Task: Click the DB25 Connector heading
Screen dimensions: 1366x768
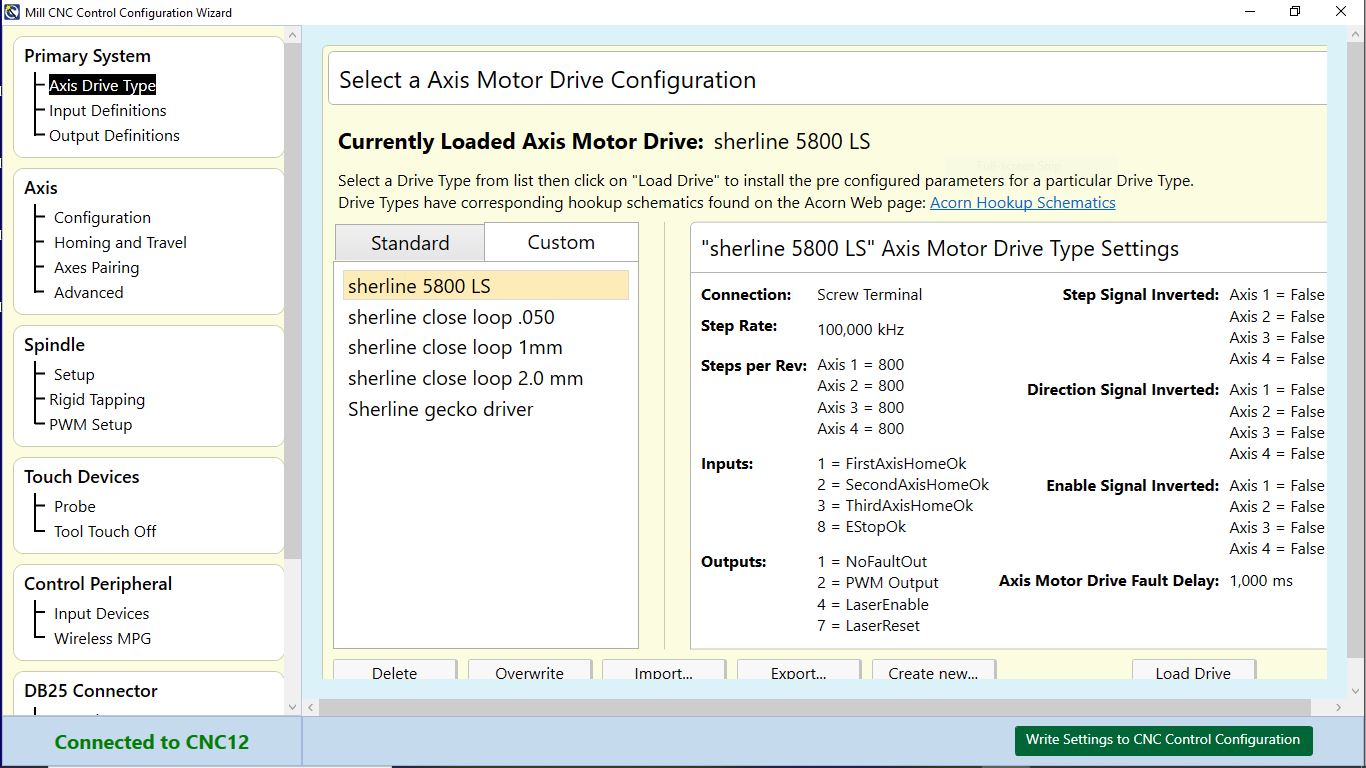Action: click(x=91, y=691)
